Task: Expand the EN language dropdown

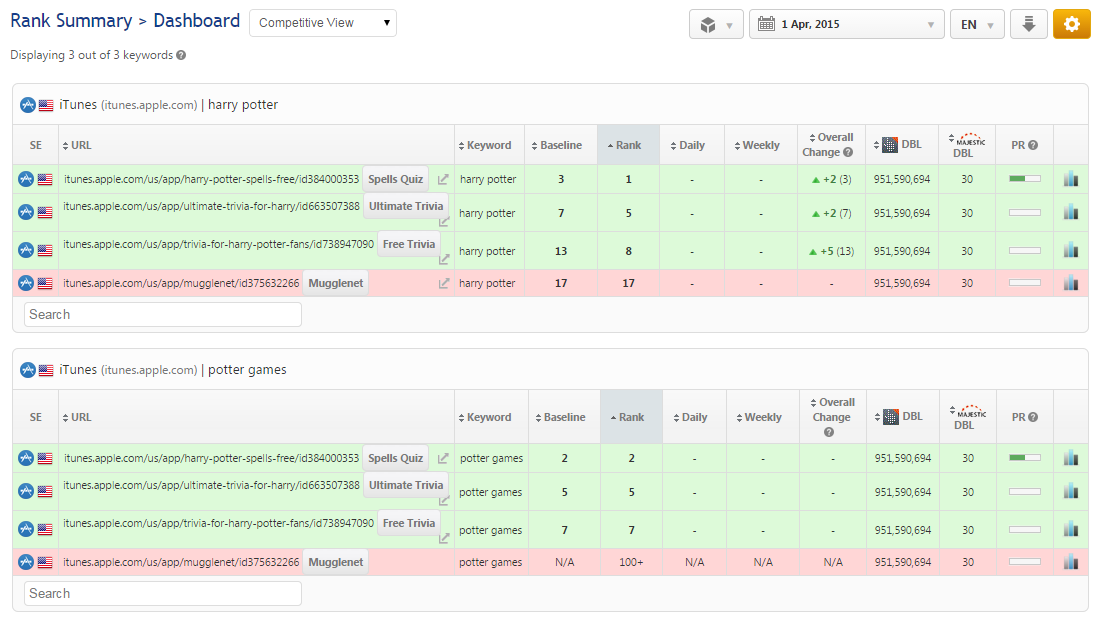Action: point(976,24)
